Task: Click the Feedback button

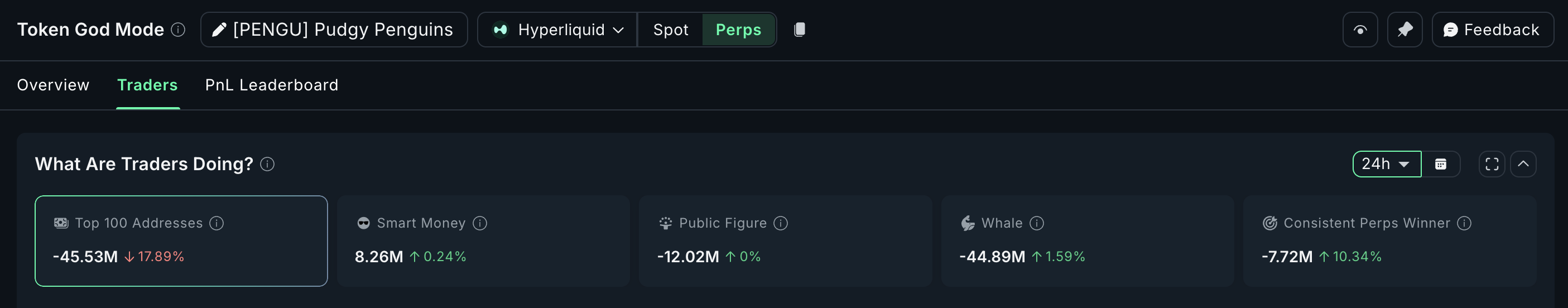Action: tap(1492, 30)
